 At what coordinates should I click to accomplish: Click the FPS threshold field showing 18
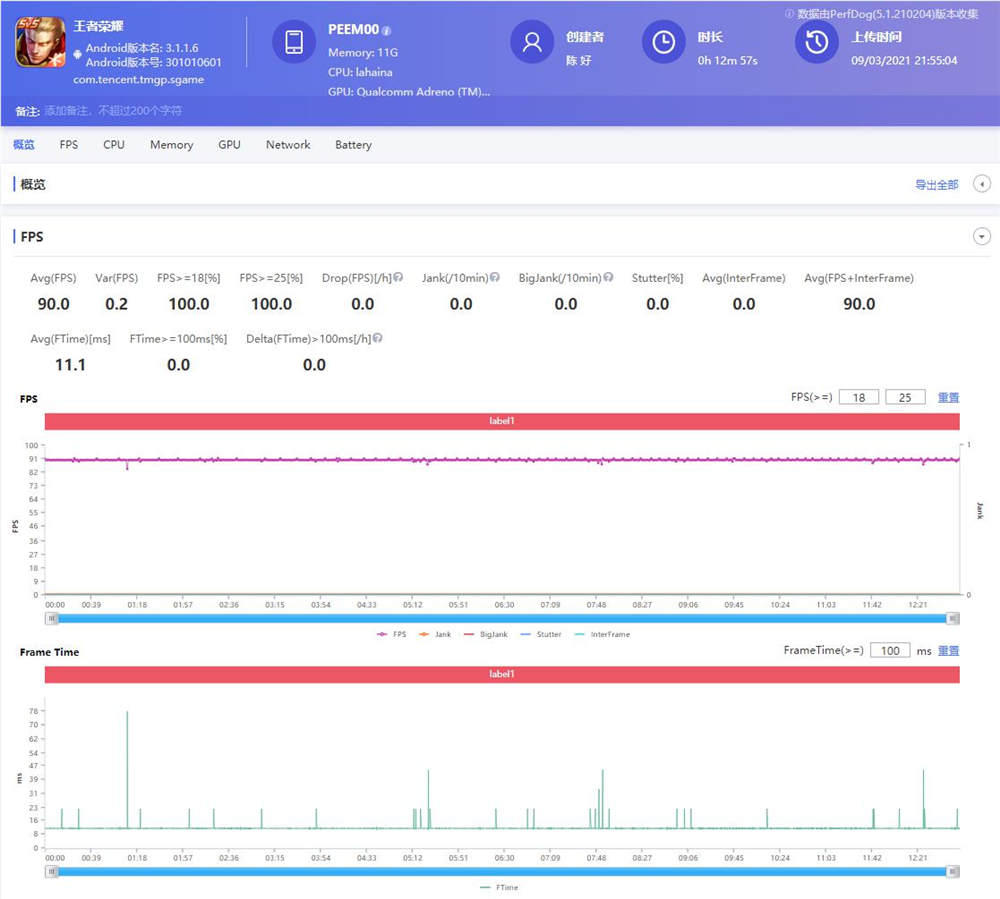[x=859, y=397]
